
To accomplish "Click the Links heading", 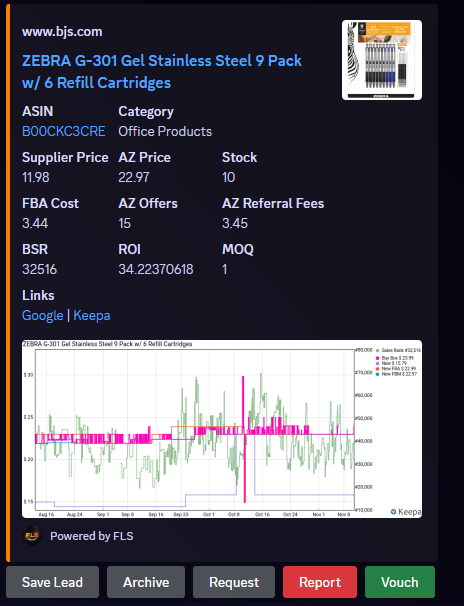I will [38, 295].
